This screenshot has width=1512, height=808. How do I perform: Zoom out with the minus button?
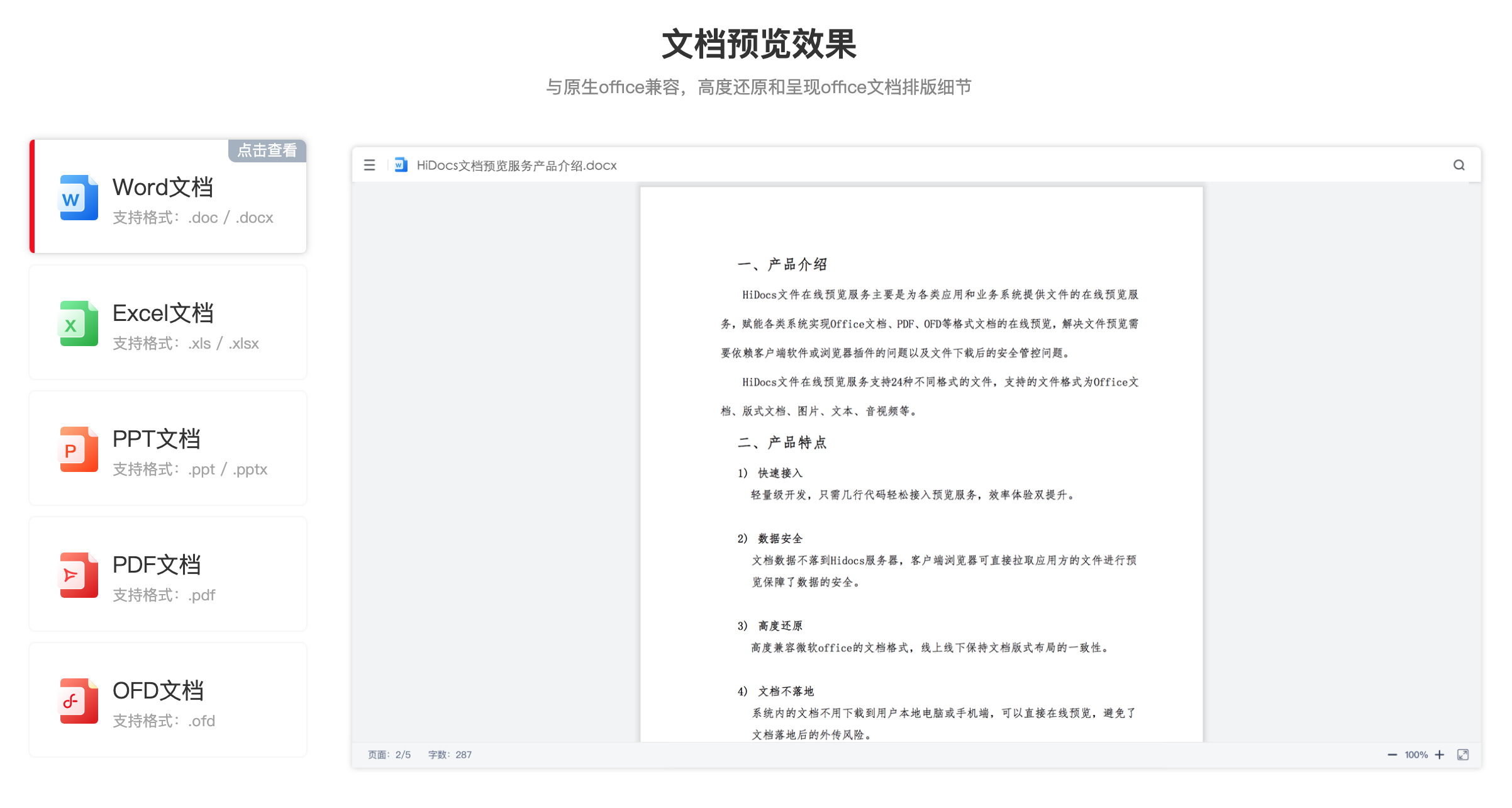[x=1392, y=754]
